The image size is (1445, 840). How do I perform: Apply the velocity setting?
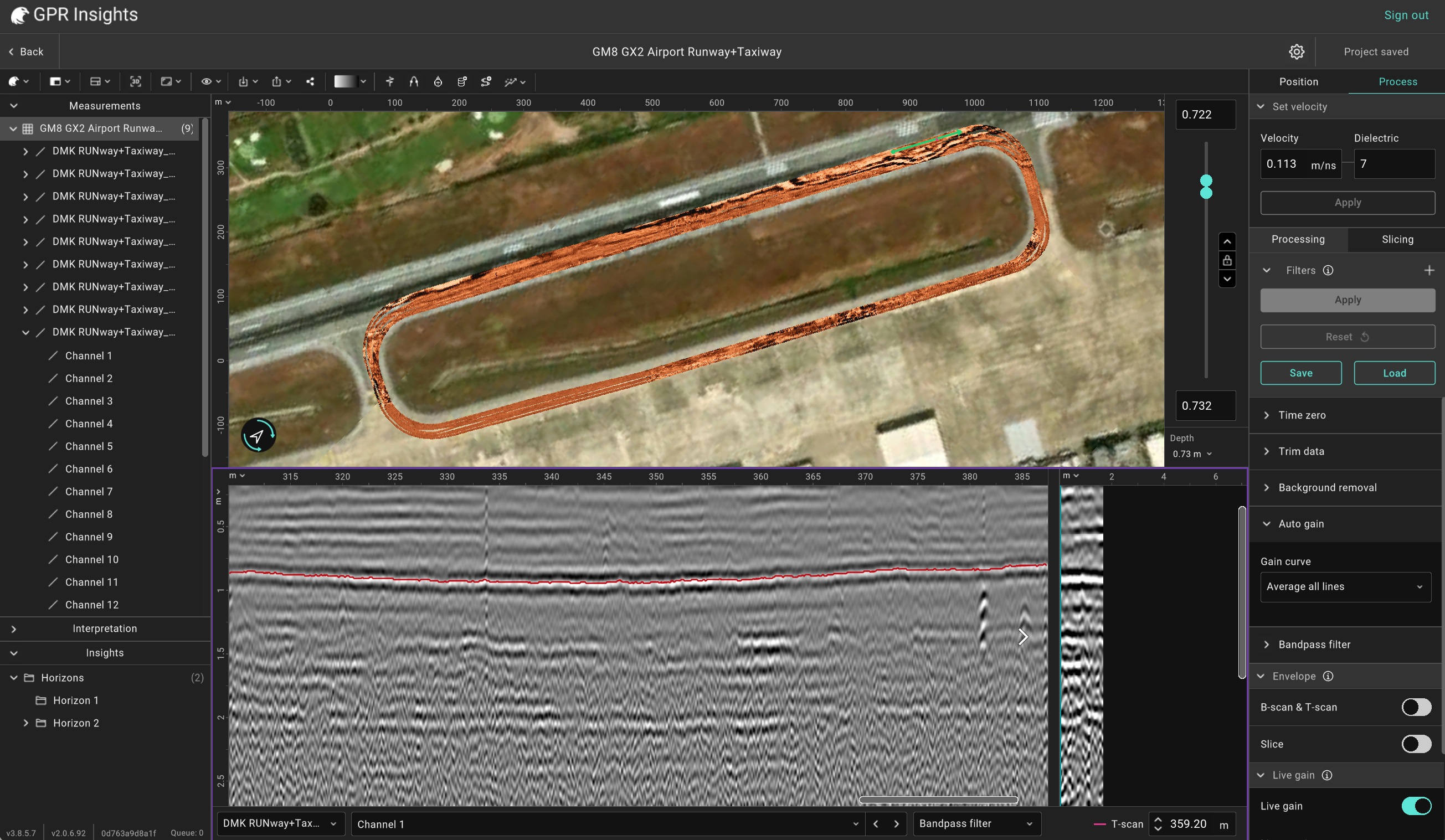tap(1348, 203)
